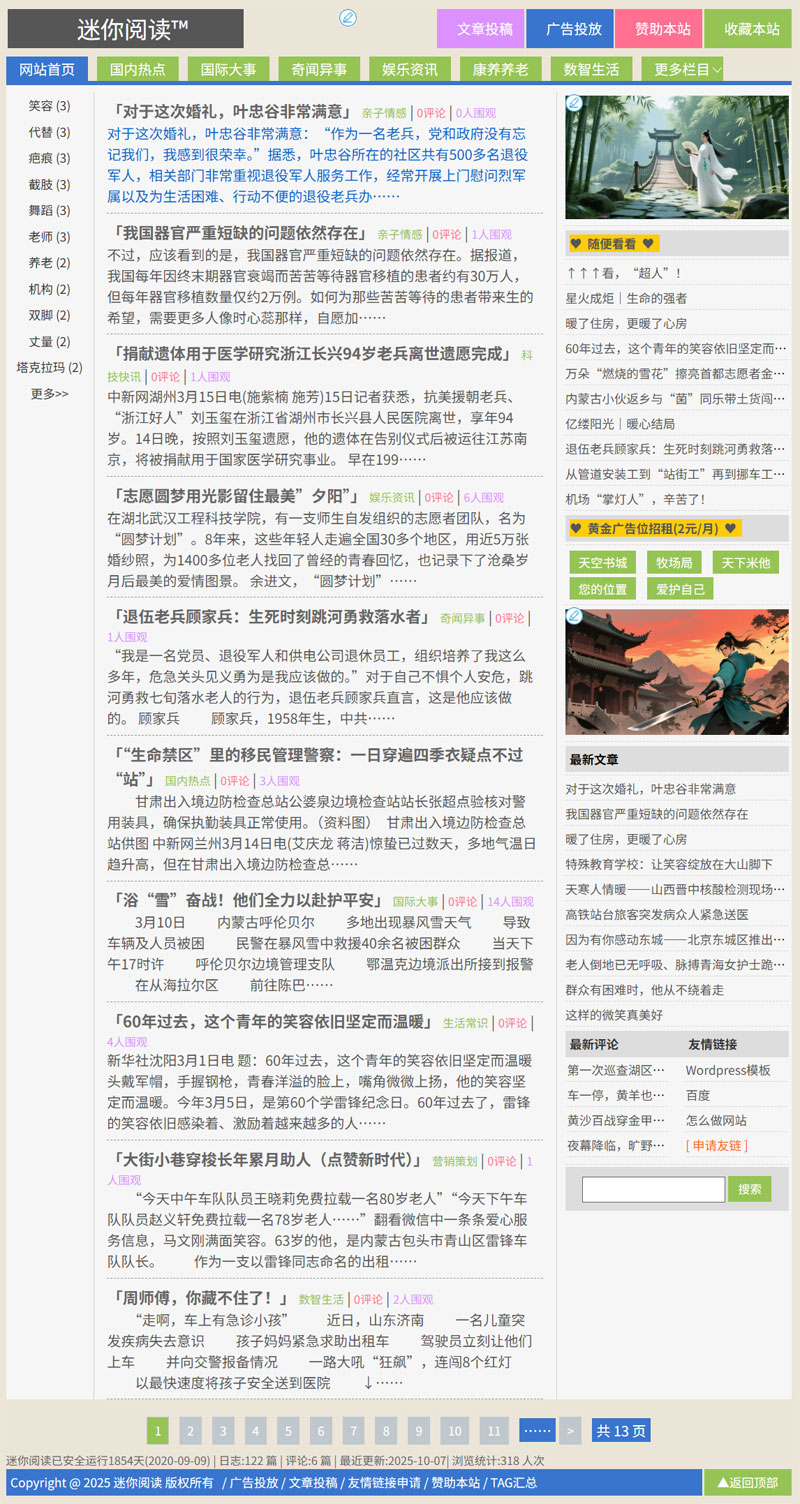The image size is (800, 1504).
Task: Expand the 更多栏目 dropdown
Action: tap(683, 69)
